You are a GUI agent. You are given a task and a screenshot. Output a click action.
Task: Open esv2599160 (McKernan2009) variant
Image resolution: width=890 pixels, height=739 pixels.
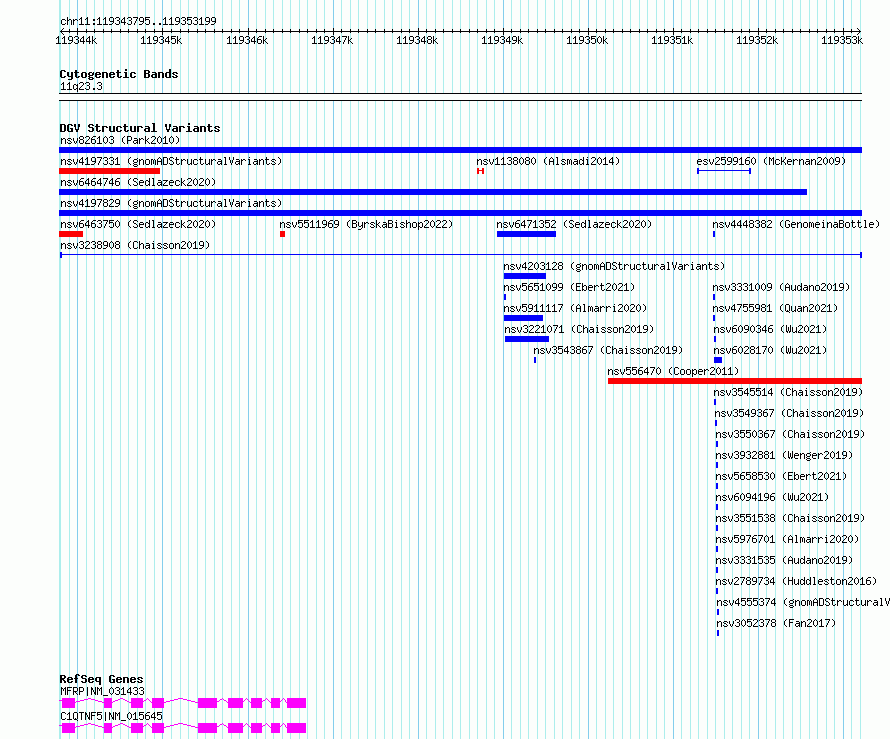771,161
